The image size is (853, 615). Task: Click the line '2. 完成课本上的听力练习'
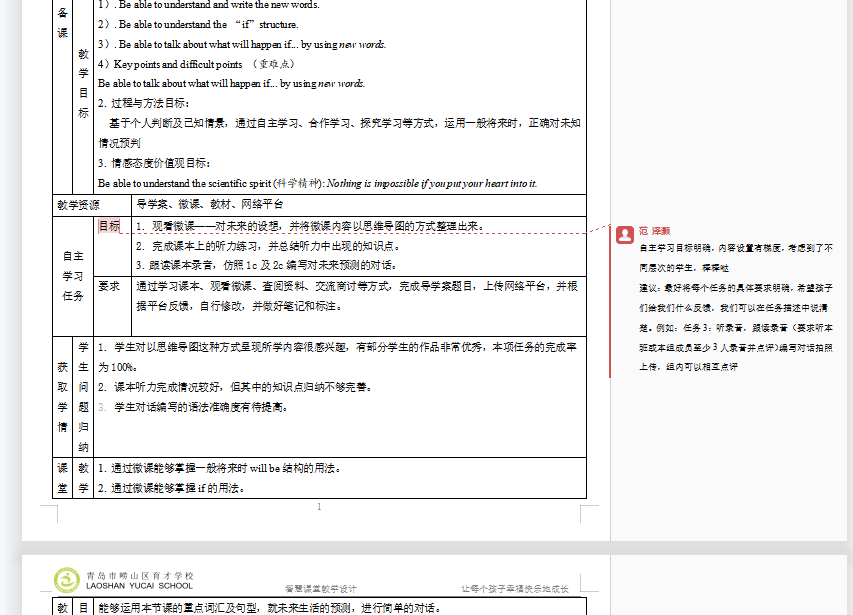coord(269,246)
